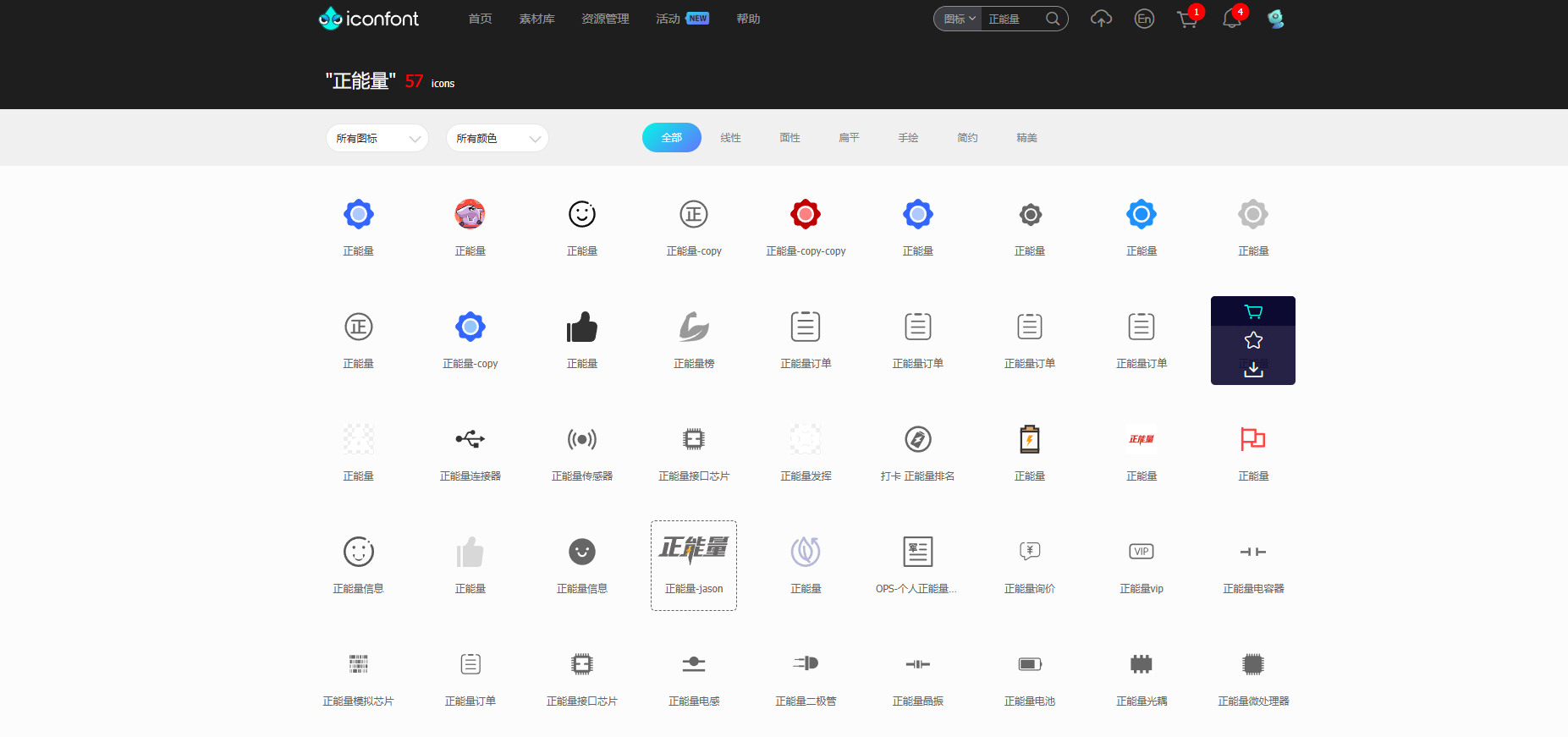
Task: Select the 正能量传感器 sensor icon
Action: click(x=582, y=439)
